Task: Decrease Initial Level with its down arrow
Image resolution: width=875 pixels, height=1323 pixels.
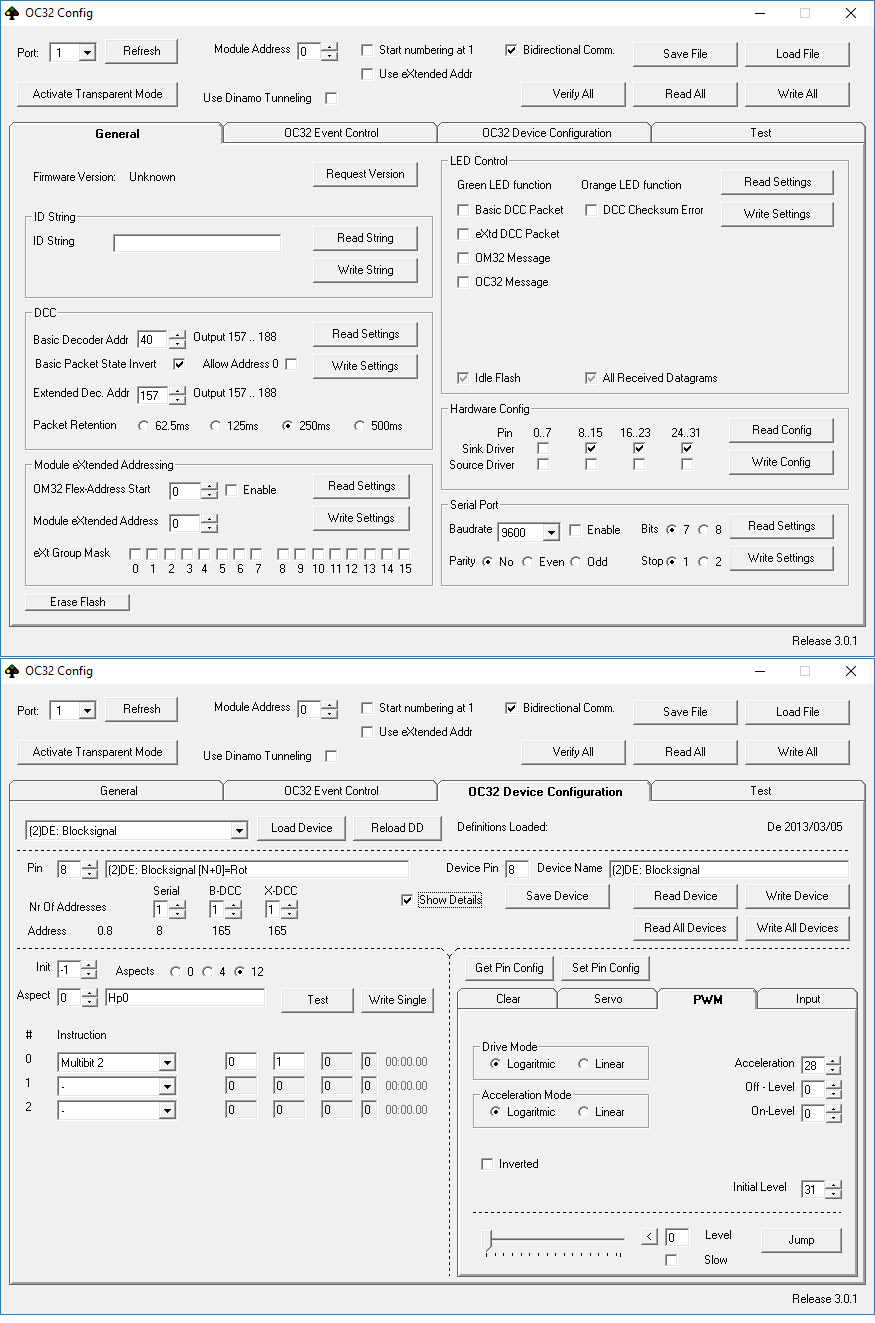Action: [x=834, y=1194]
